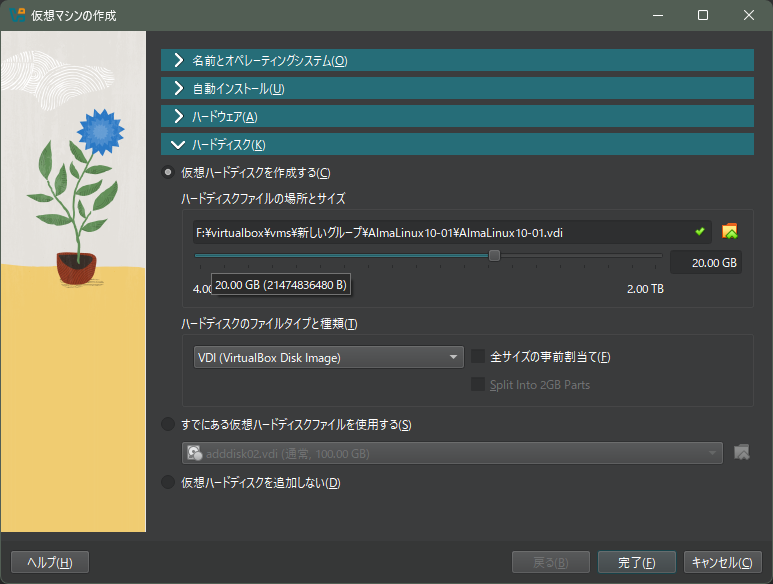Click the 20.00 GB size input field
This screenshot has width=773, height=584.
pyautogui.click(x=705, y=263)
